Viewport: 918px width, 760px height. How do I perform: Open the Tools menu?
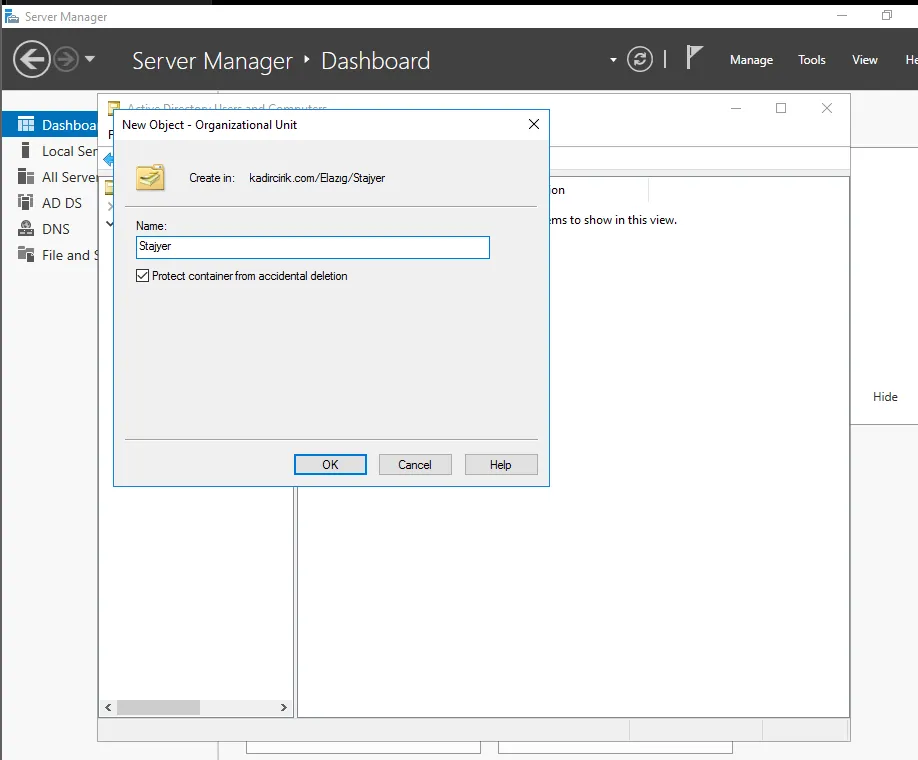(x=811, y=60)
